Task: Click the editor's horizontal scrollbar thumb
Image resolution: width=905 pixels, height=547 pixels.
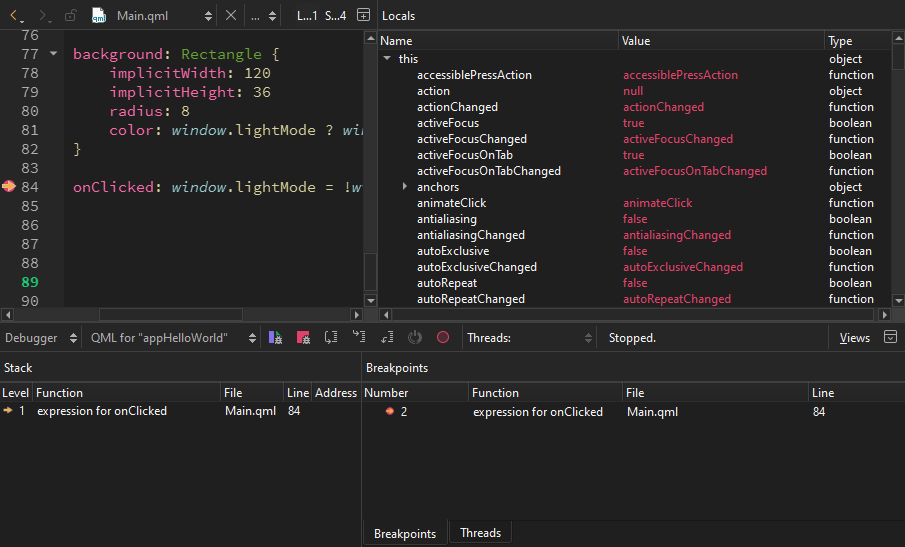Action: coord(171,314)
